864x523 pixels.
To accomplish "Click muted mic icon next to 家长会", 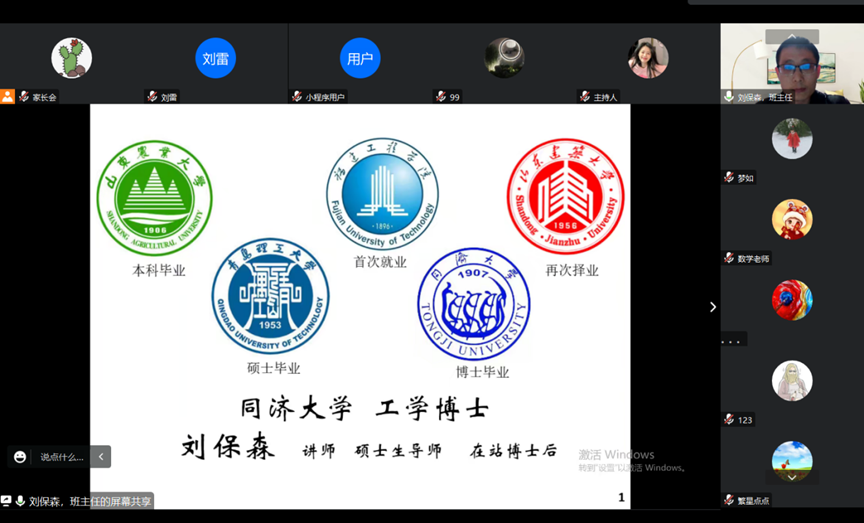I will pyautogui.click(x=24, y=96).
